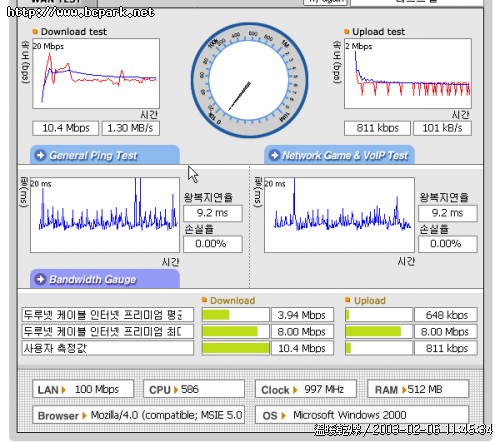Screen dimensions: 500x442
Task: Select the 8.00 Mbps upload value
Action: [446, 331]
